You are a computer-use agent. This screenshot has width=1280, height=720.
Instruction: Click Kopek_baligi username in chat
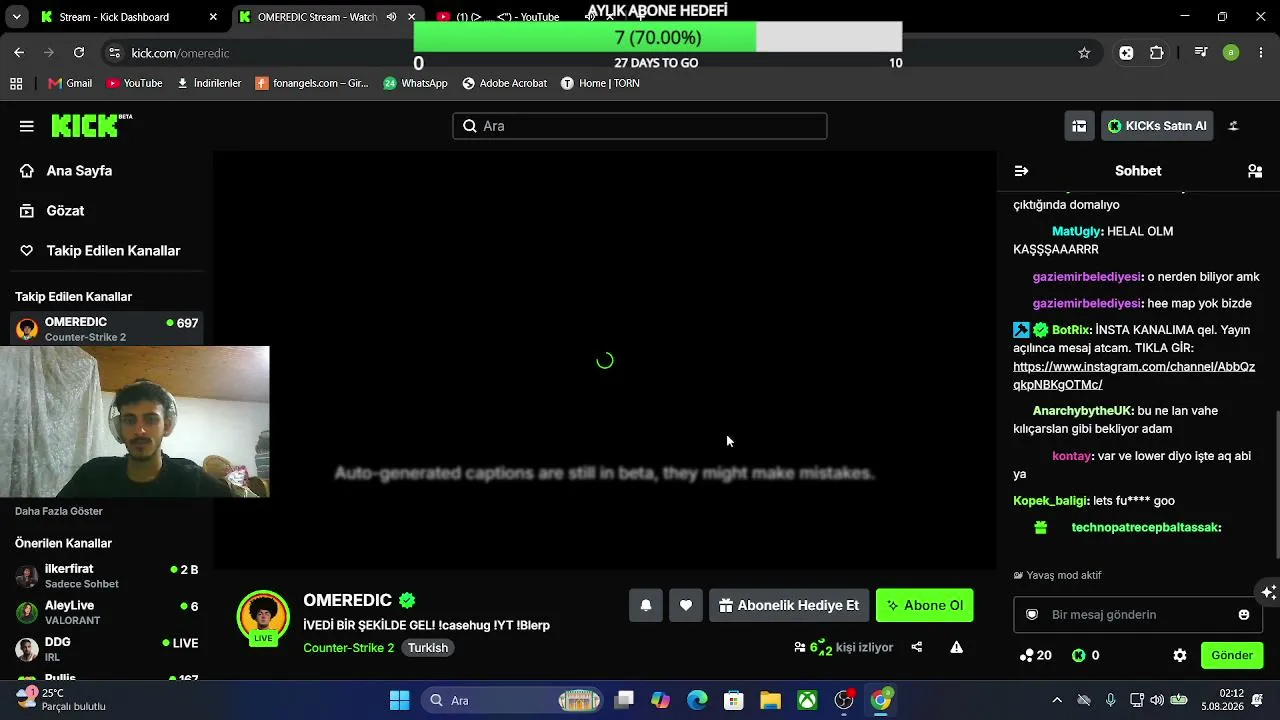(1050, 501)
